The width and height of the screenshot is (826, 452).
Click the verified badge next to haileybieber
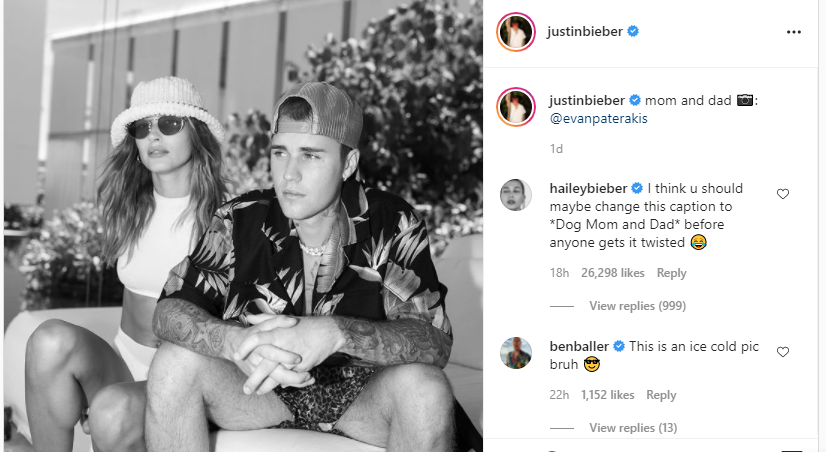tap(637, 188)
